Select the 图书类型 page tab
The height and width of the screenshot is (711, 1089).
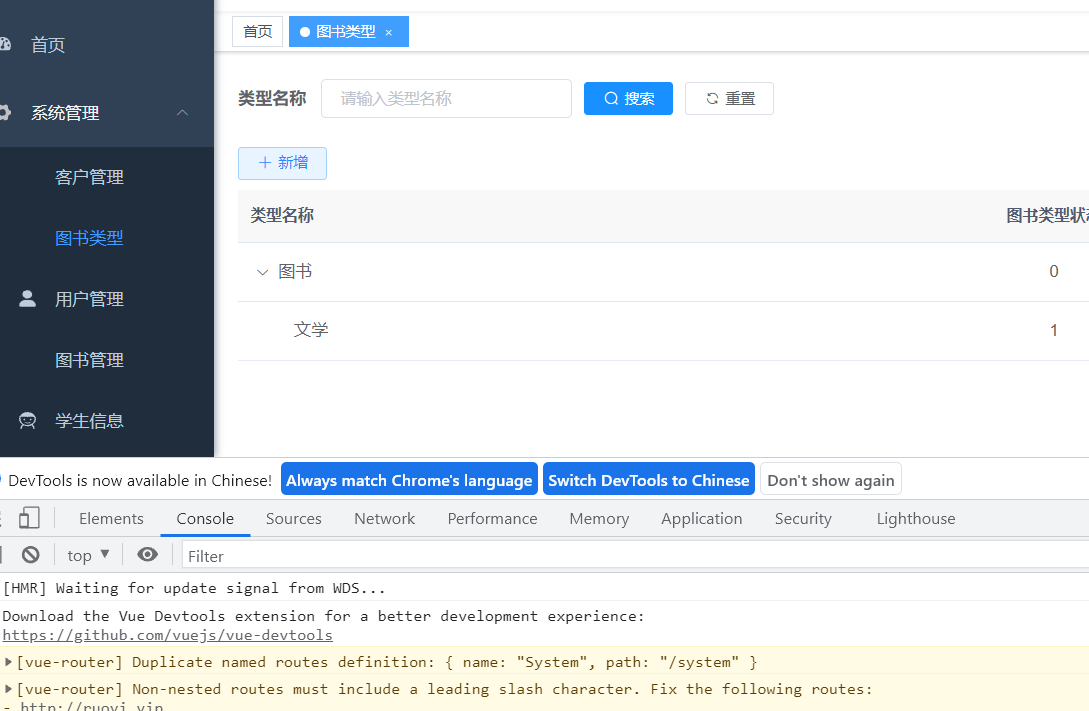(345, 31)
